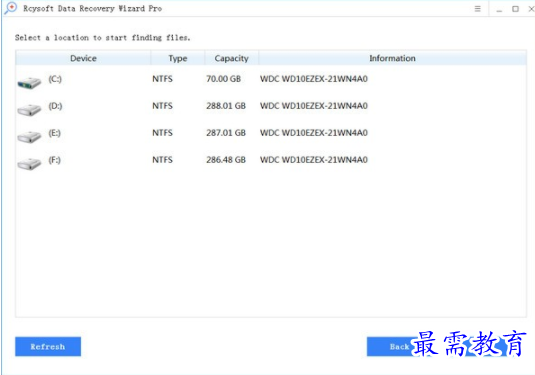Screen dimensions: 535x375
Task: Click WDC WD10EZEX info in F: row
Action: point(314,160)
